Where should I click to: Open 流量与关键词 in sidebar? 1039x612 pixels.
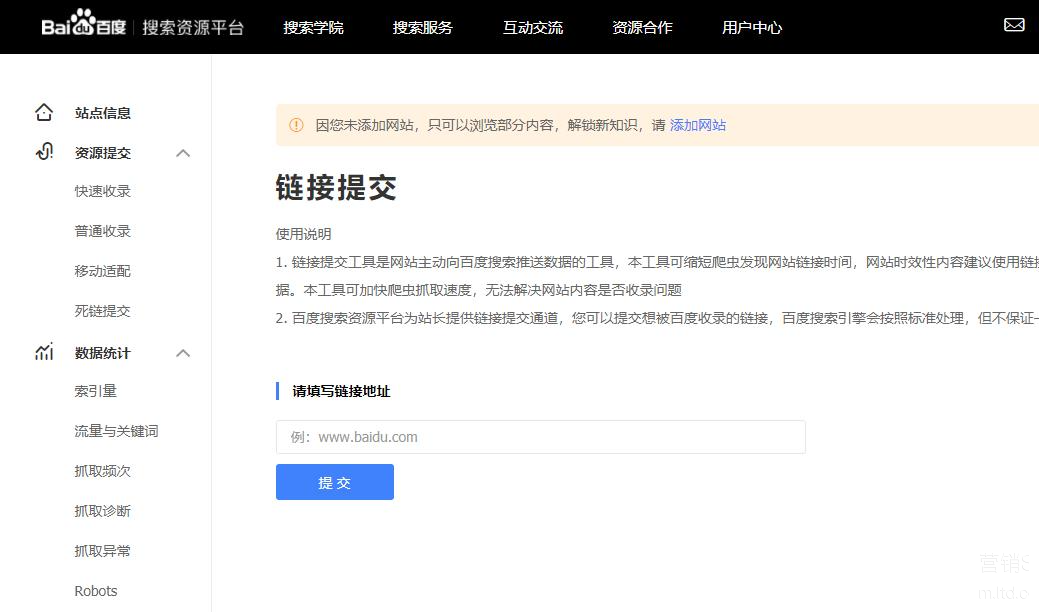click(x=116, y=431)
